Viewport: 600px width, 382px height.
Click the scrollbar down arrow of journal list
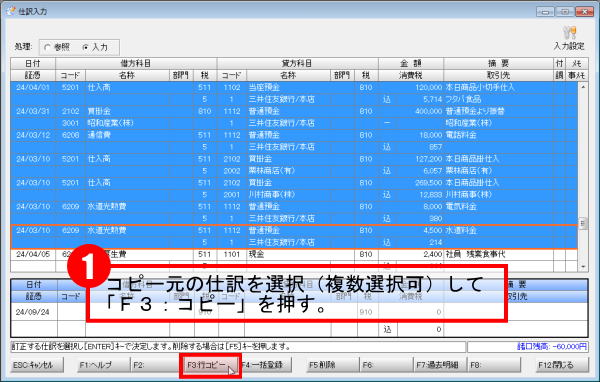click(x=583, y=266)
